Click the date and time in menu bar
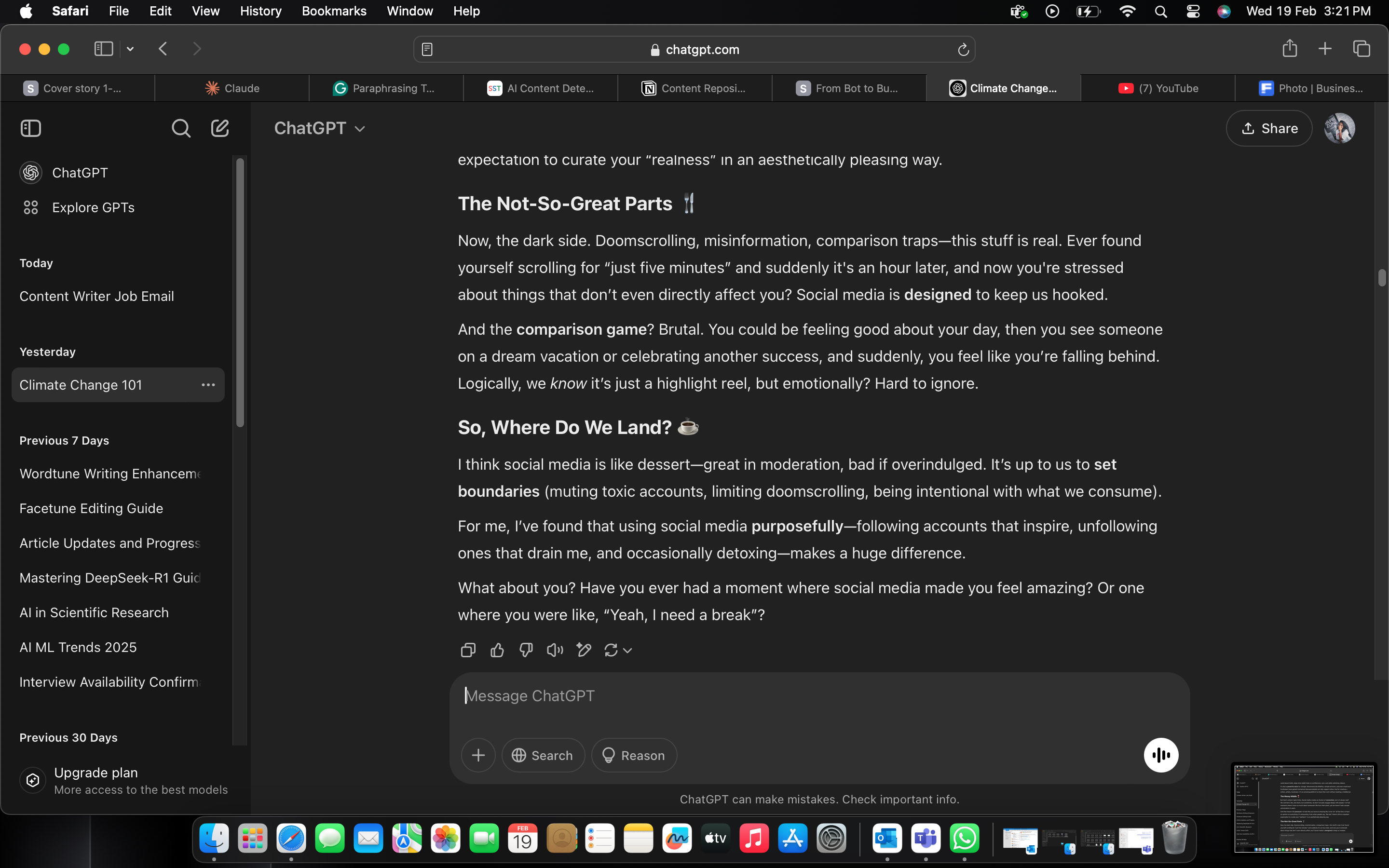Viewport: 1389px width, 868px height. pyautogui.click(x=1308, y=12)
